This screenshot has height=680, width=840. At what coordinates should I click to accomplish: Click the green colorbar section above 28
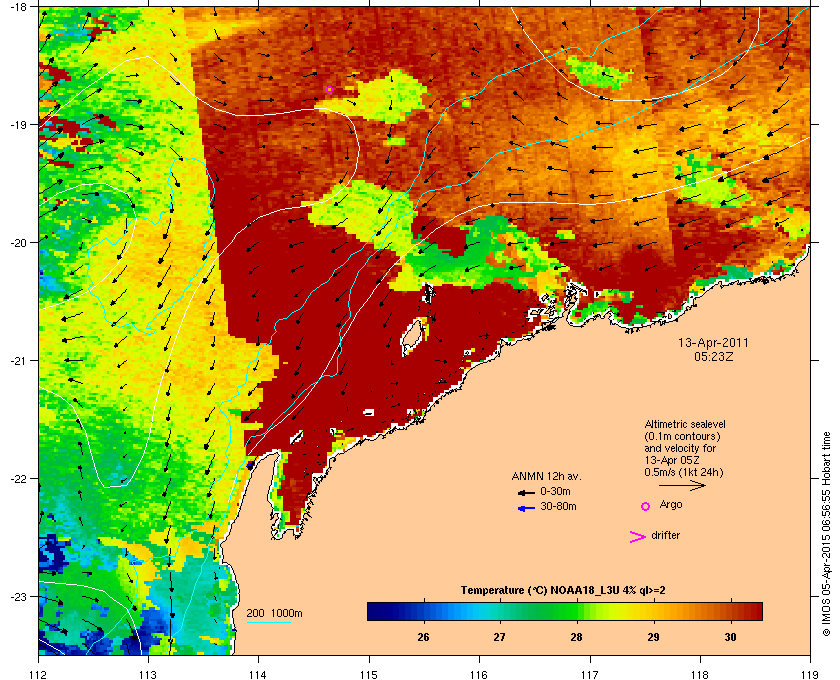click(x=576, y=611)
